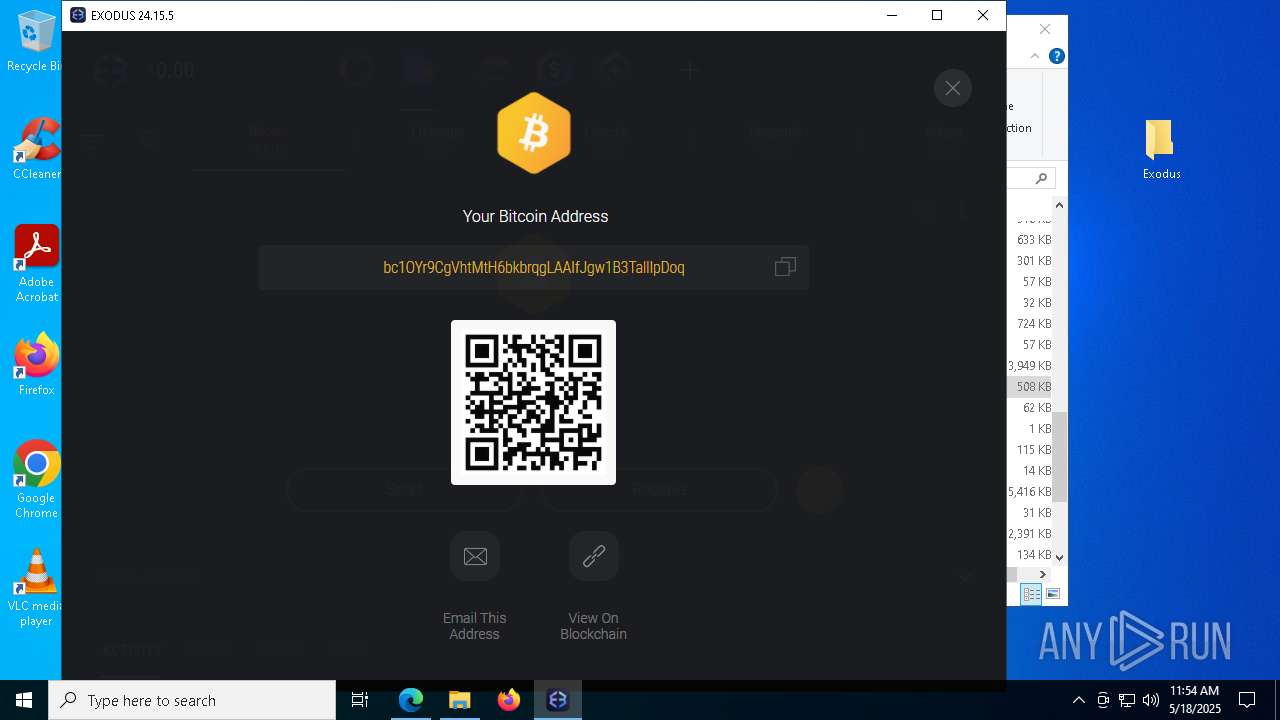The height and width of the screenshot is (720, 1280).
Task: Select the Firefox desktop shortcut
Action: 36,365
